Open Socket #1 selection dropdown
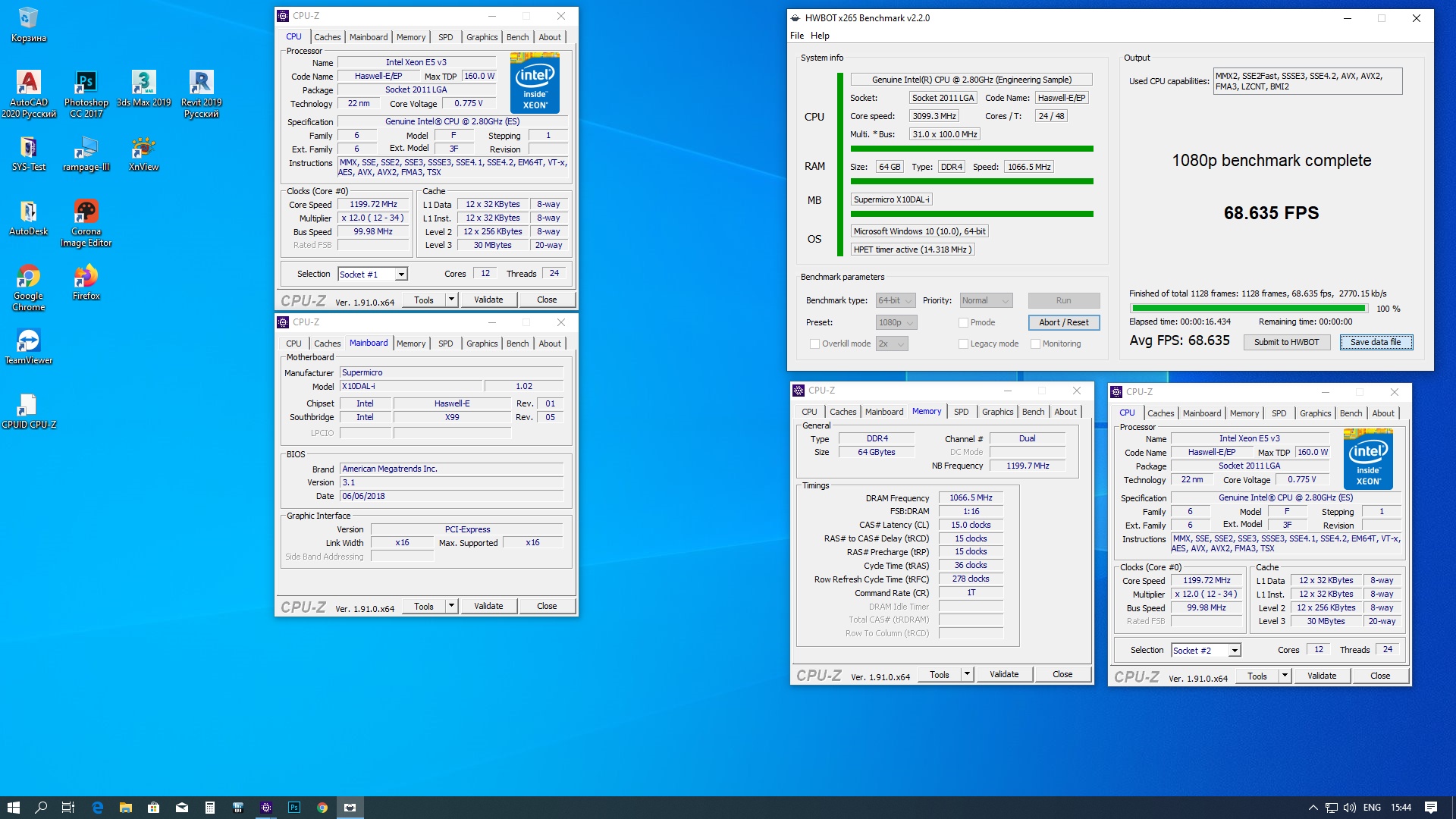 [372, 274]
